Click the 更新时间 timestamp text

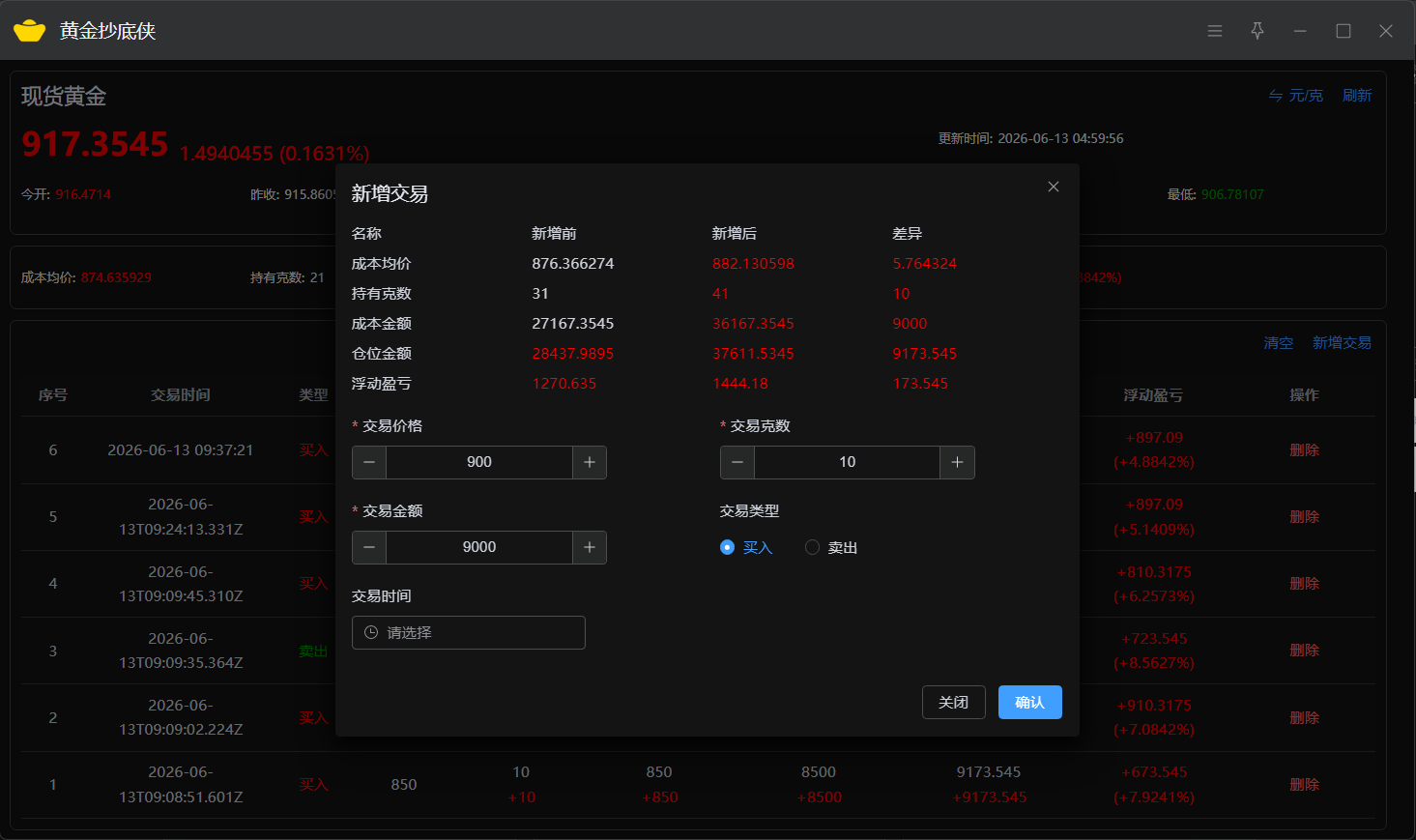[x=1030, y=138]
